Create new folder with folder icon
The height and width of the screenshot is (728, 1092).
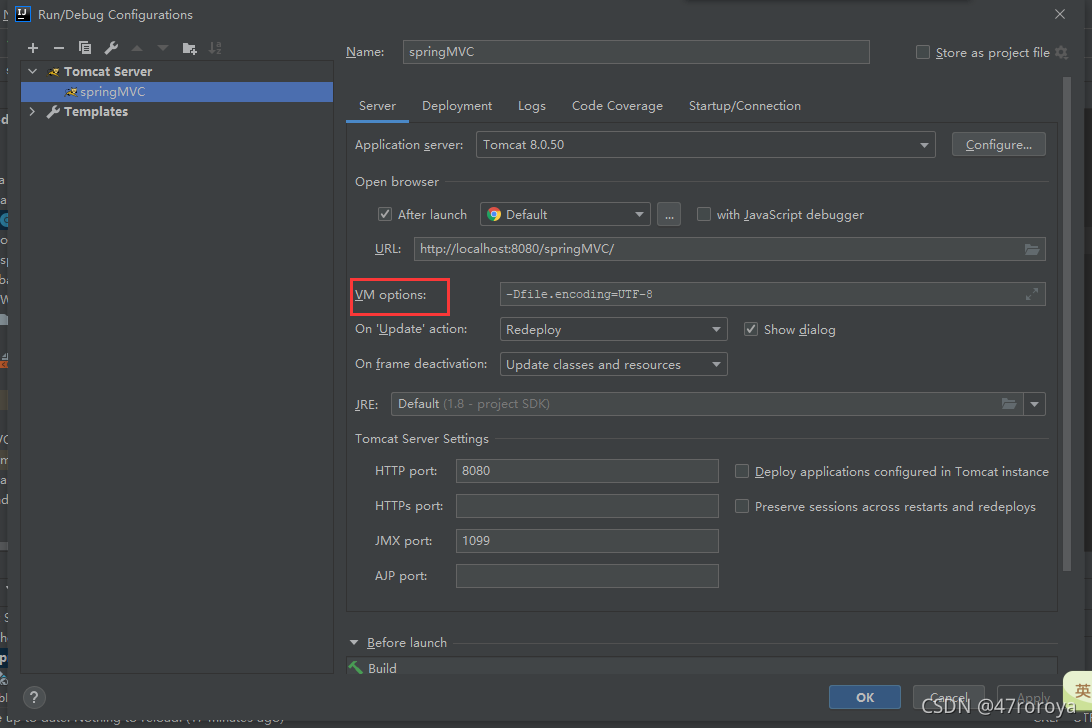189,48
